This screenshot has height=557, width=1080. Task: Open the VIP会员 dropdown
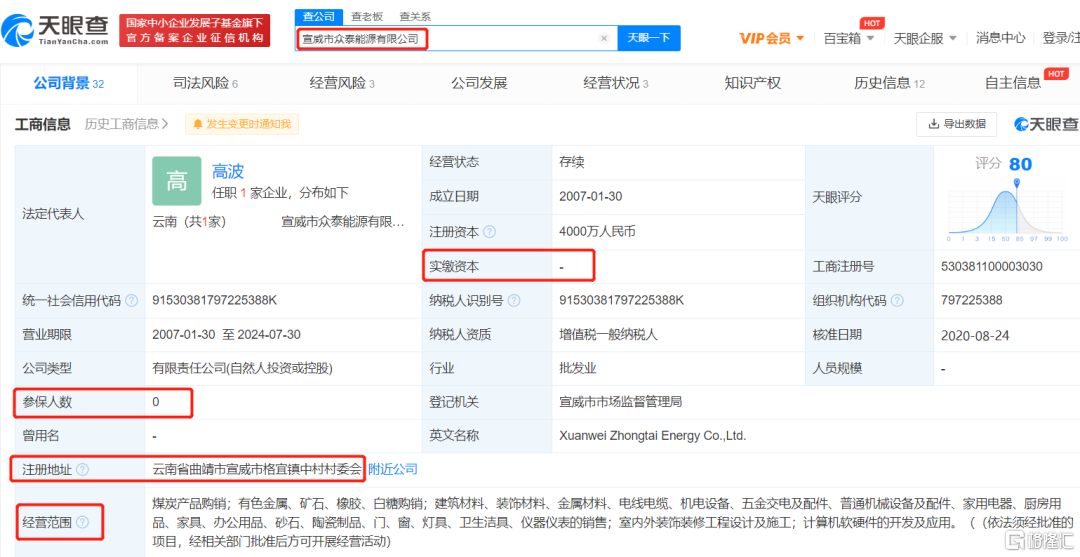click(x=771, y=39)
